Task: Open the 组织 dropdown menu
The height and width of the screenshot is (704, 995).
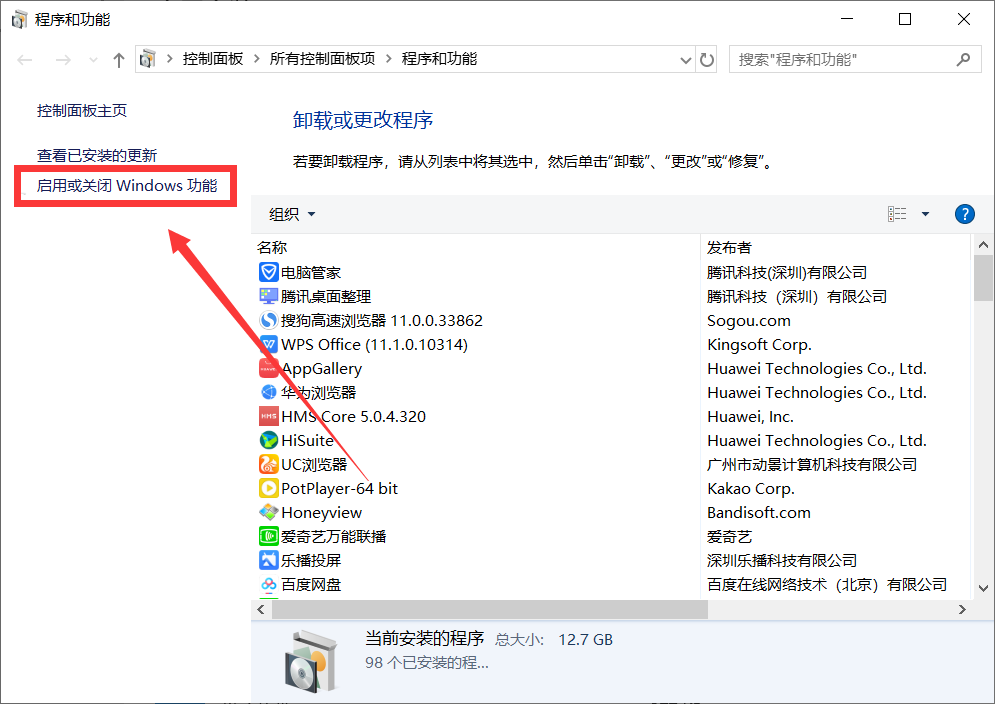Action: [292, 214]
